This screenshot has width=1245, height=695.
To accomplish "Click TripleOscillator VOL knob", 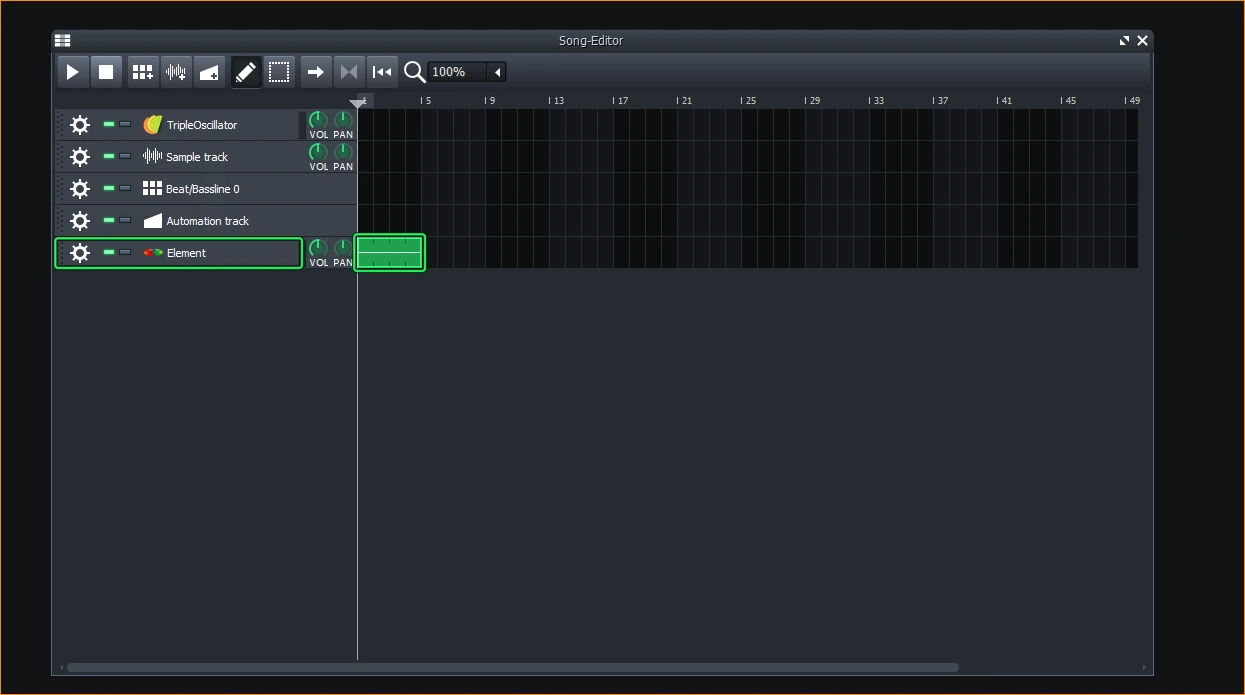I will click(318, 121).
